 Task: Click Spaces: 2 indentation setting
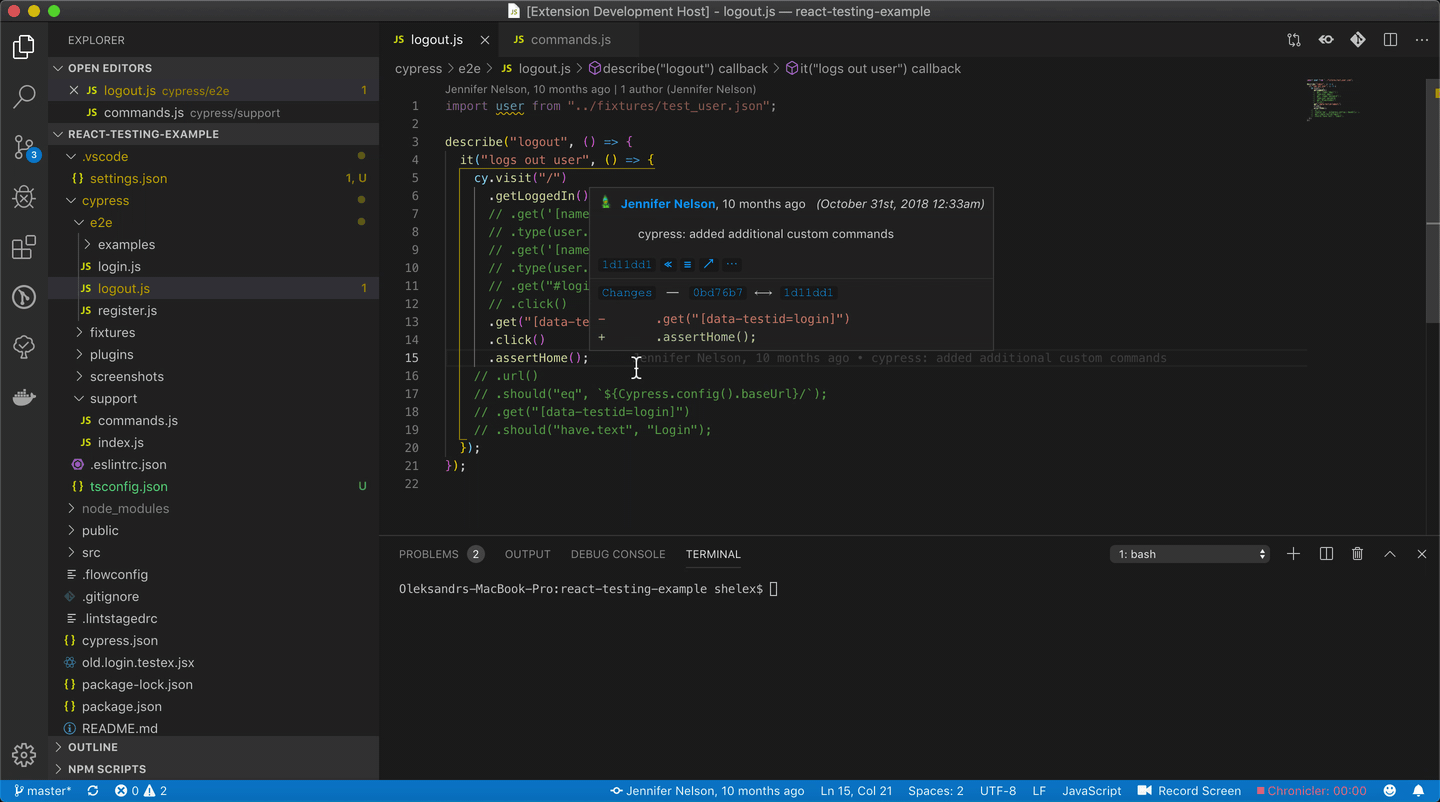[936, 791]
